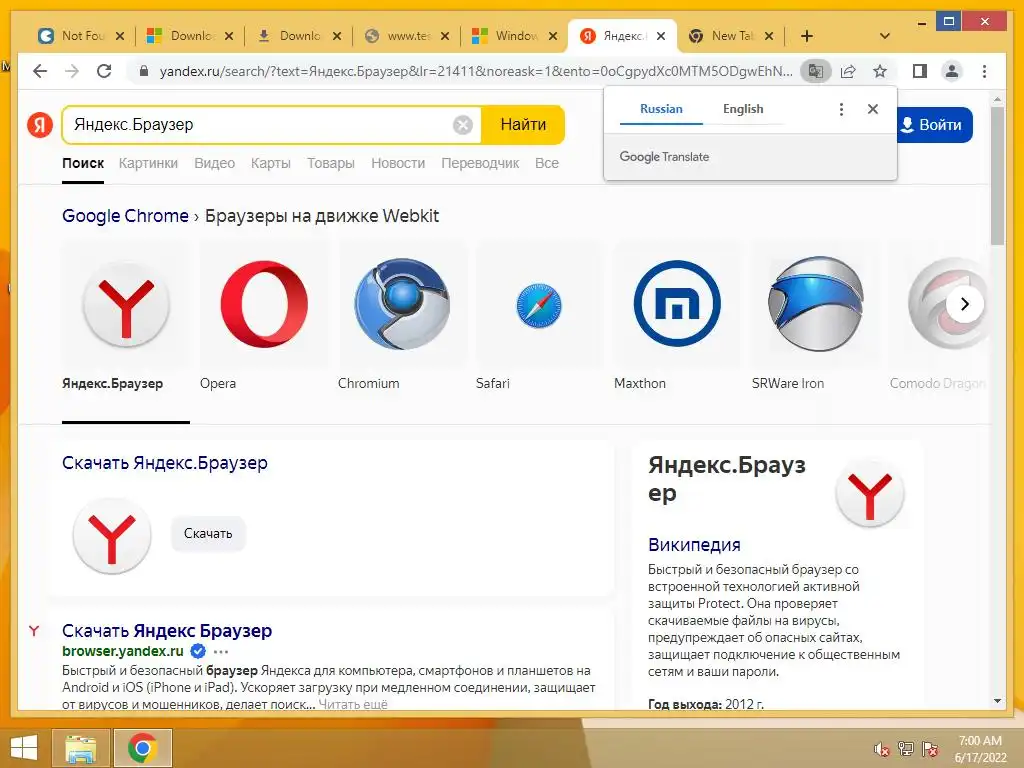Open the browser.yandex.ru green URL

(x=123, y=652)
